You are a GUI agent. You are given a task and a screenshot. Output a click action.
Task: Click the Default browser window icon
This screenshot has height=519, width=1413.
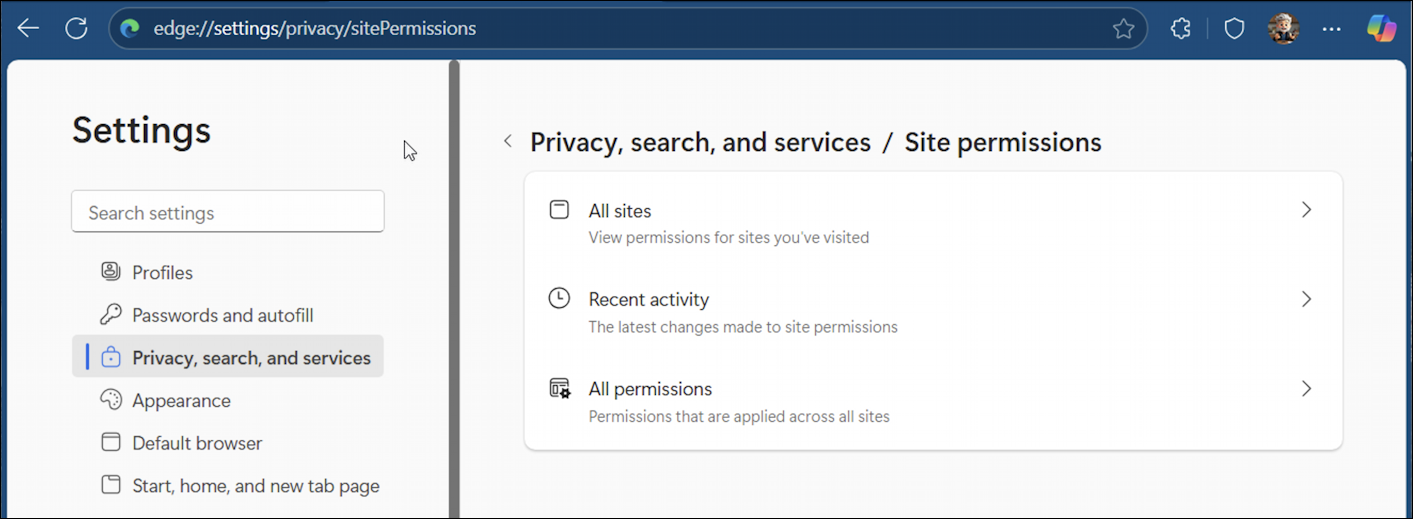(x=111, y=443)
